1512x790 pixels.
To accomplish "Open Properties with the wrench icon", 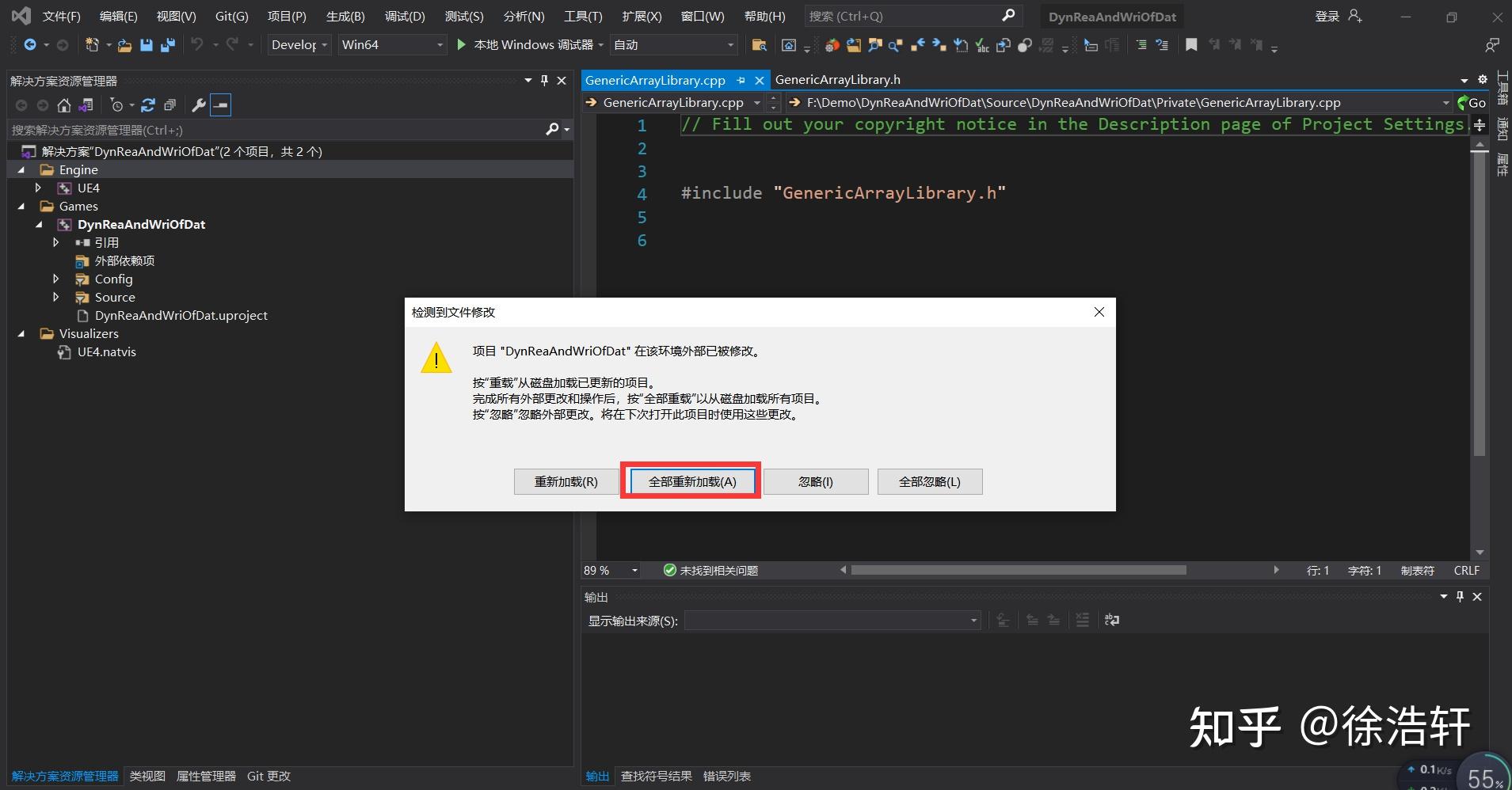I will pyautogui.click(x=199, y=104).
